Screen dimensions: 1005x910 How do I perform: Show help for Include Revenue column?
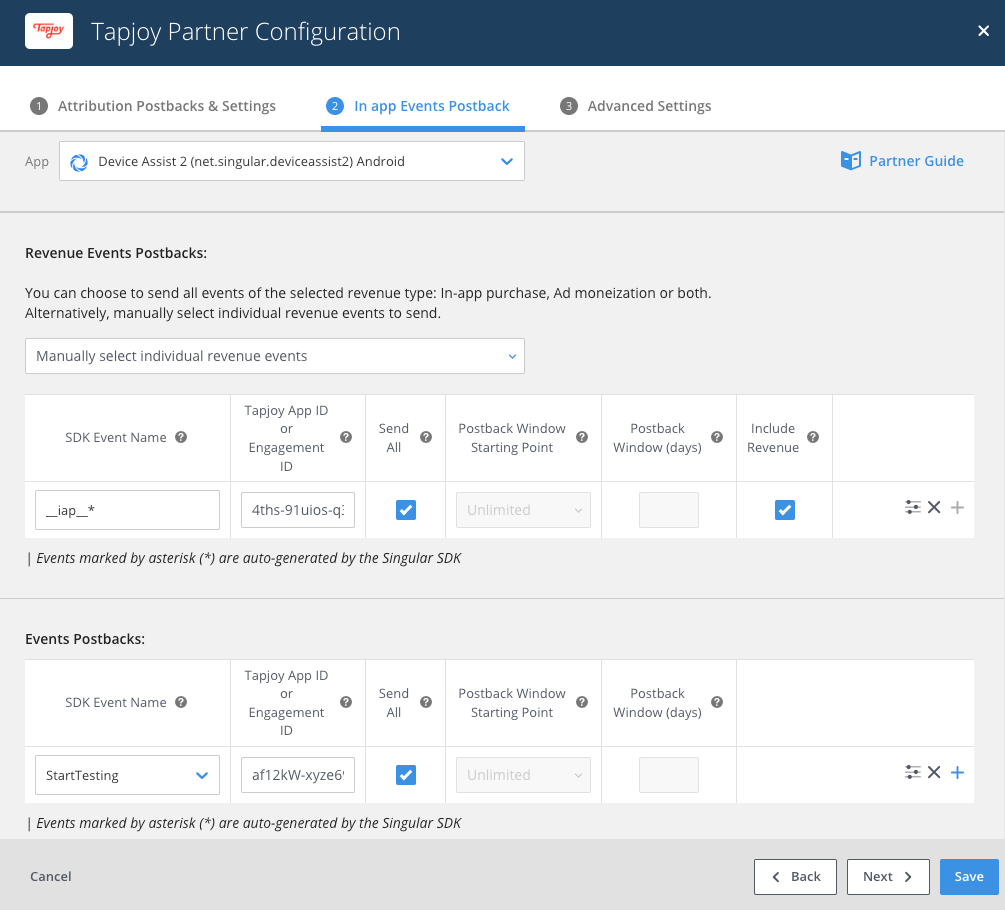click(x=813, y=437)
